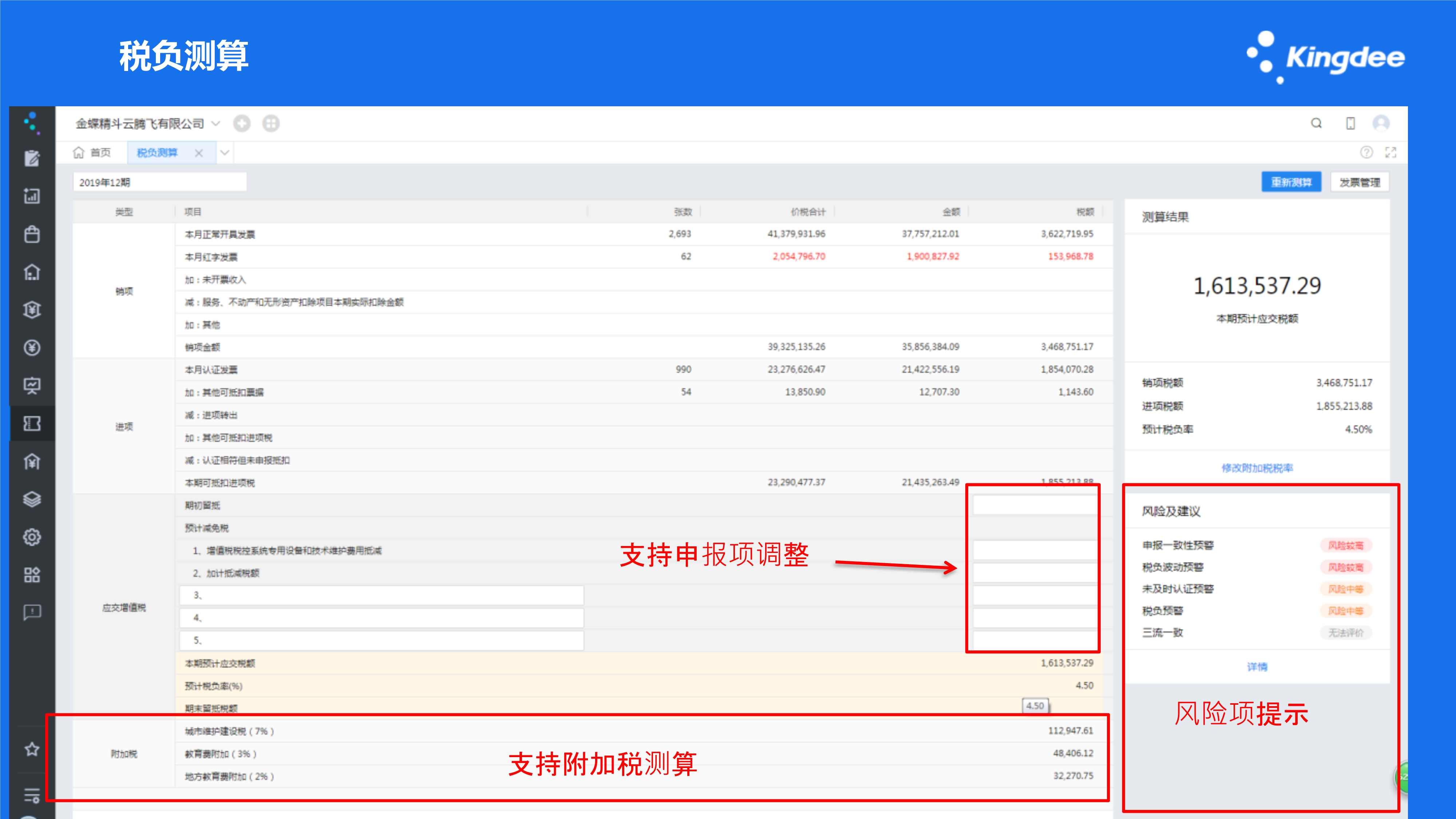Open the user avatar icon
Screen dimensions: 1456x819
tap(1381, 123)
